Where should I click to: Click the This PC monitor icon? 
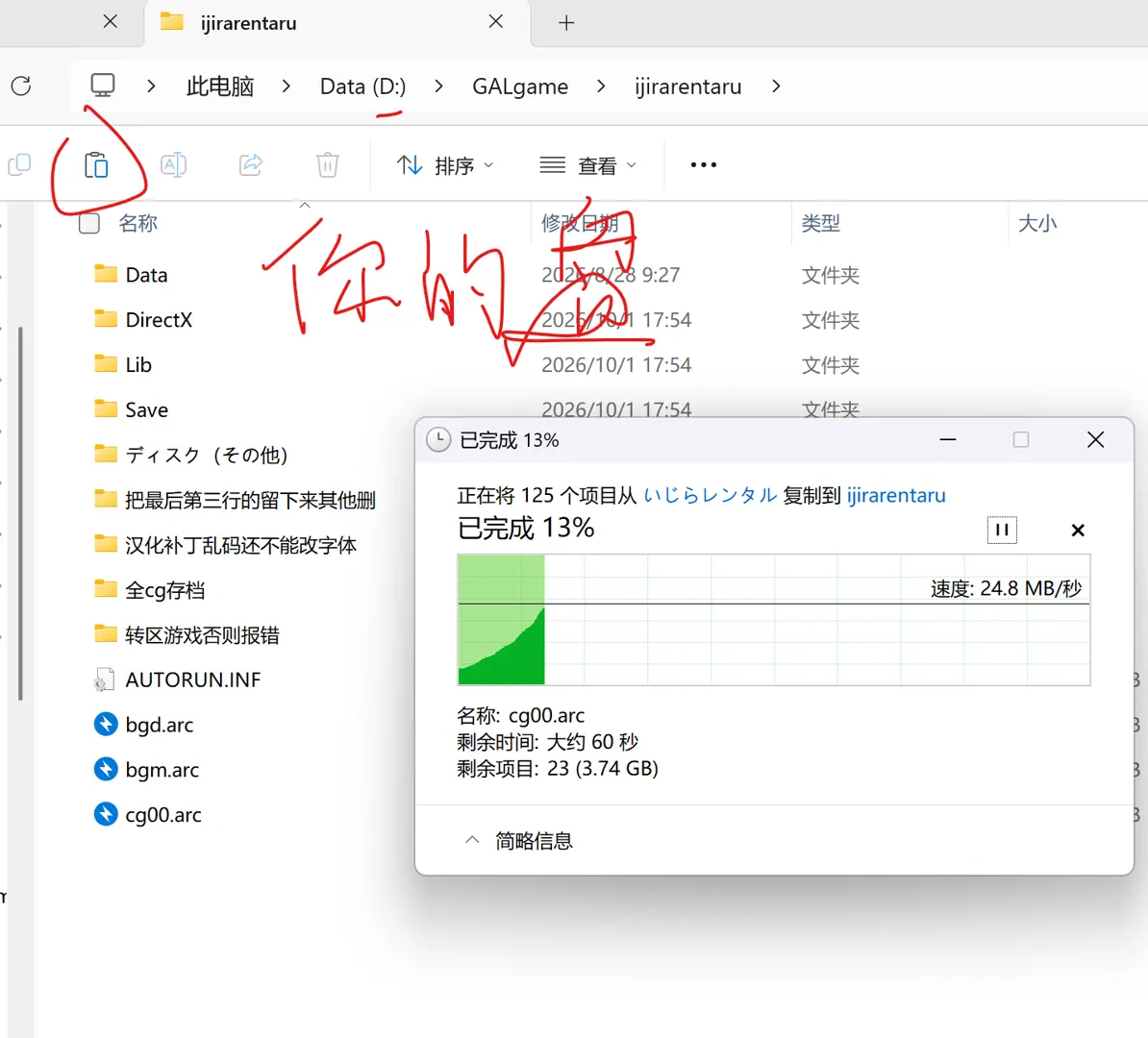[103, 85]
